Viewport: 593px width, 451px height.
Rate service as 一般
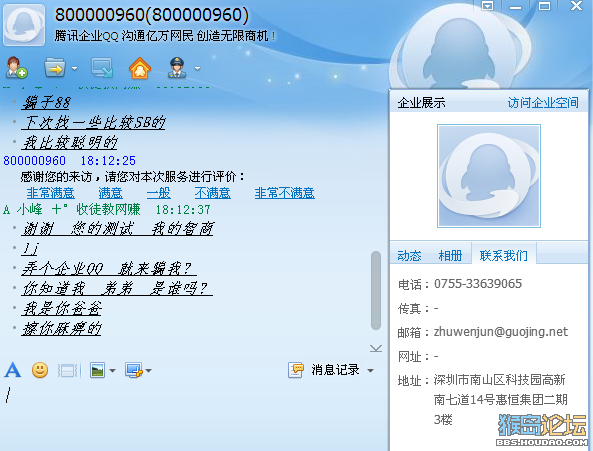[x=158, y=193]
